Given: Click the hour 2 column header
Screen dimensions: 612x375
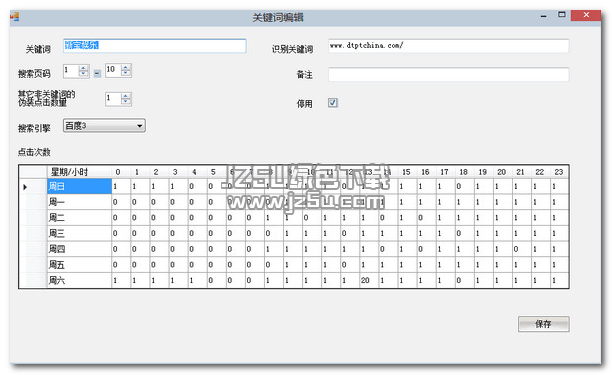Looking at the screenshot, I should [159, 172].
